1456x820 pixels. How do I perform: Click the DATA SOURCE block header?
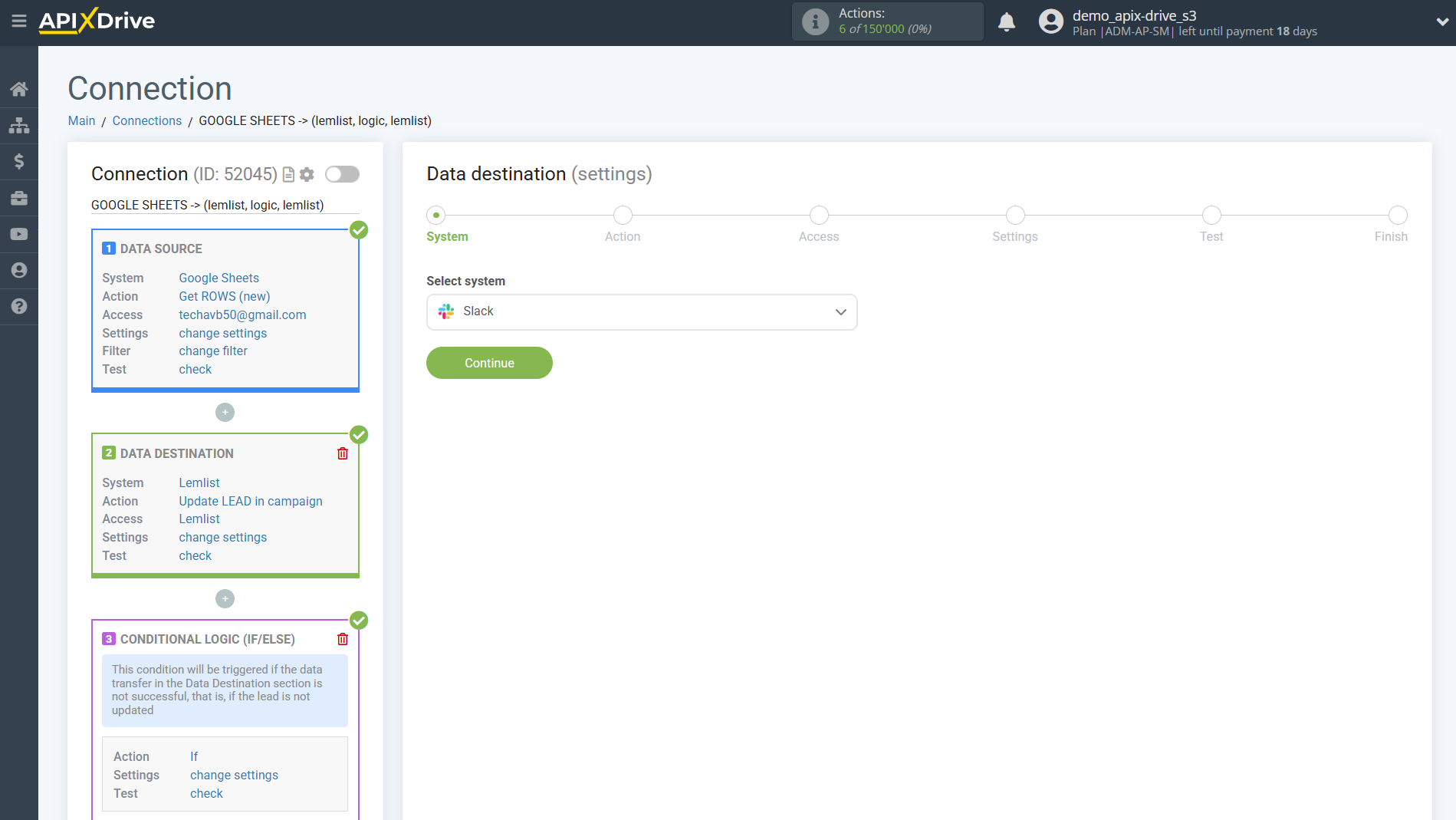click(161, 249)
